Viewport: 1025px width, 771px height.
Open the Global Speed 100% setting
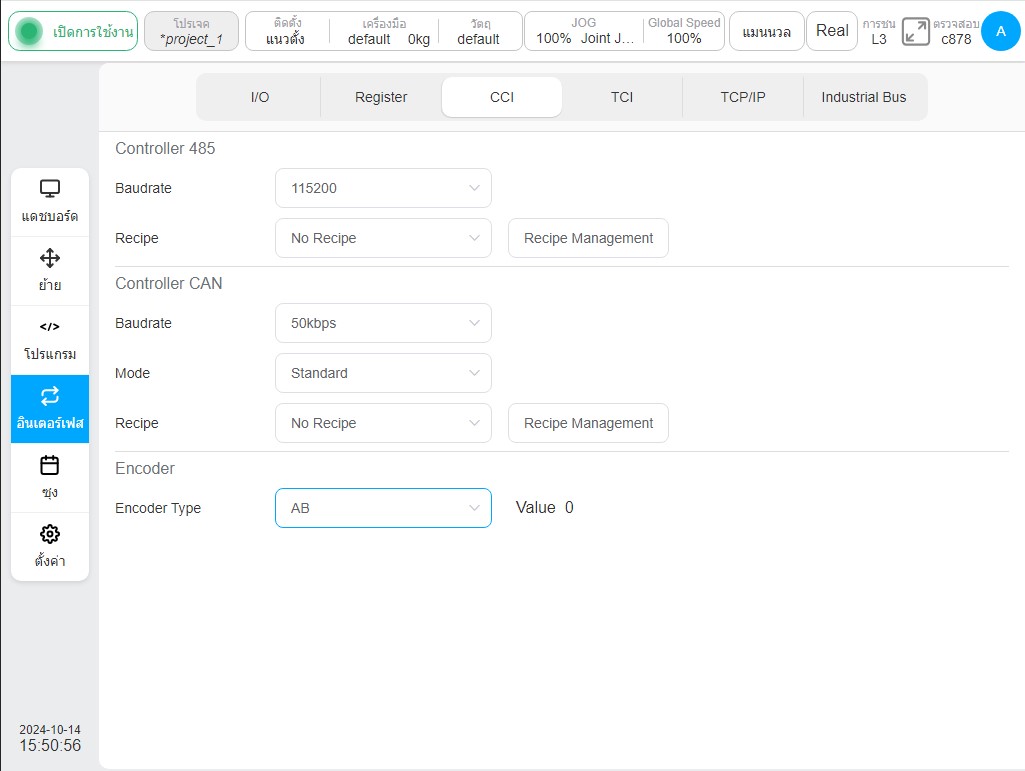click(684, 31)
